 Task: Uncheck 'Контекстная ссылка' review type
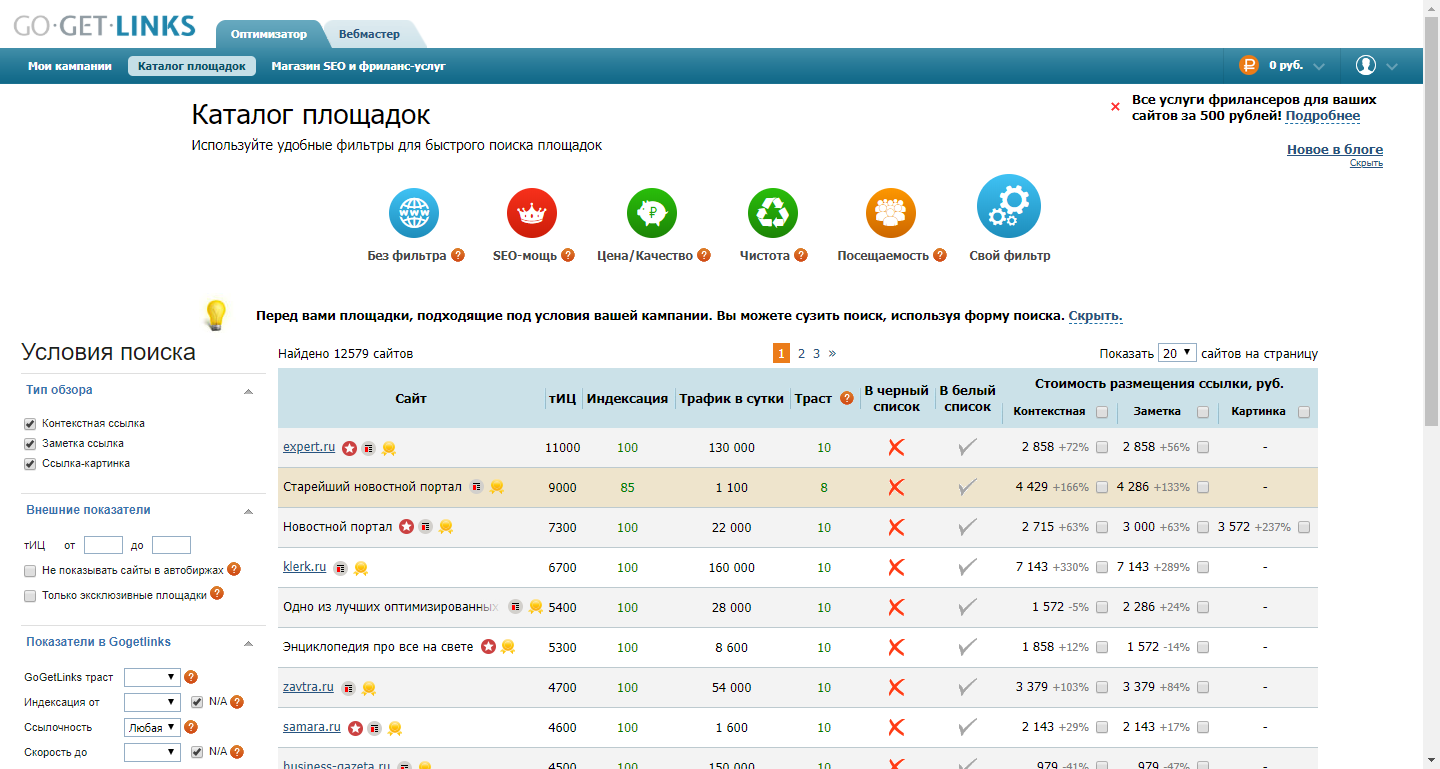pyautogui.click(x=30, y=424)
